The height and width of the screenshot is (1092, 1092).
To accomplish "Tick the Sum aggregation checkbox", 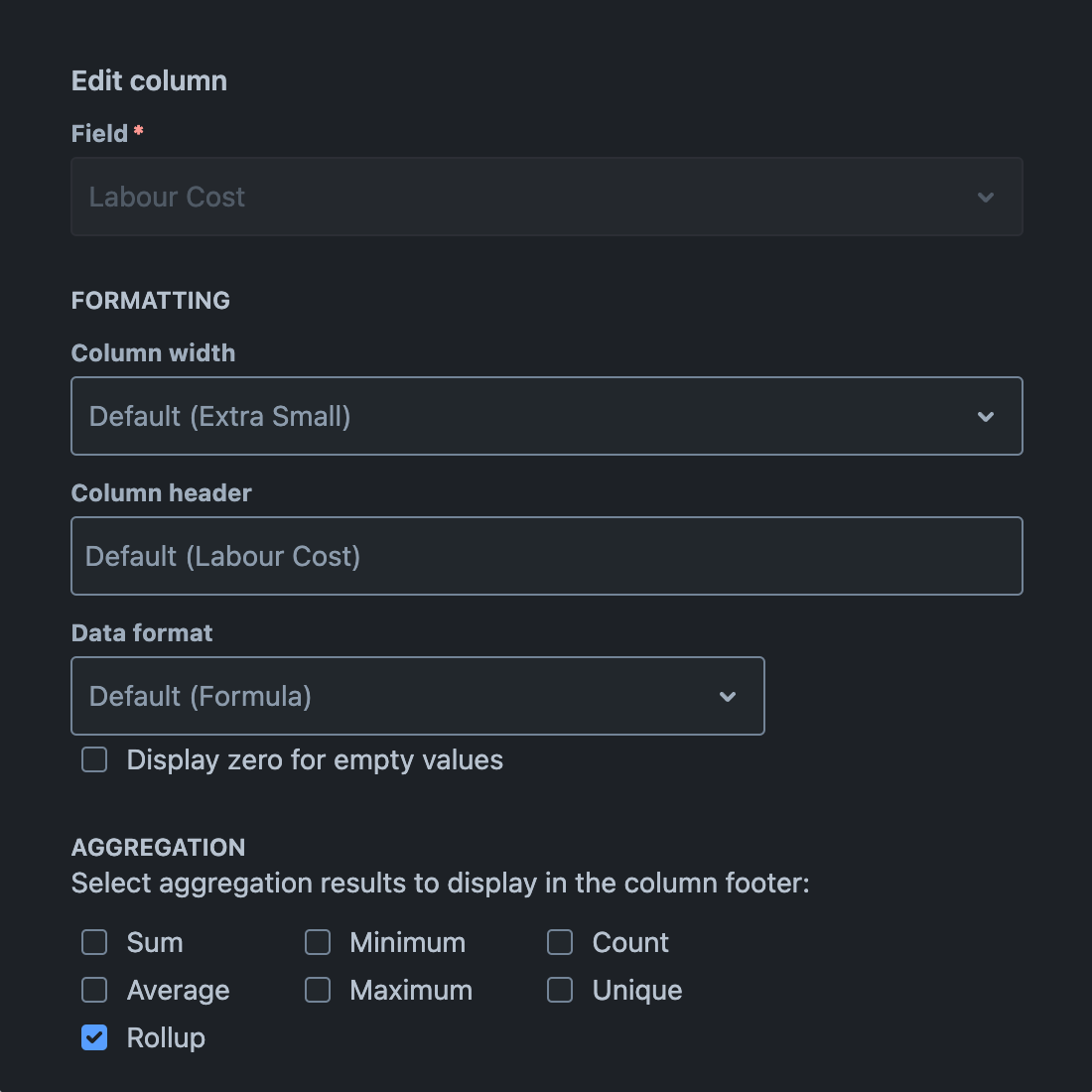I will pyautogui.click(x=94, y=942).
